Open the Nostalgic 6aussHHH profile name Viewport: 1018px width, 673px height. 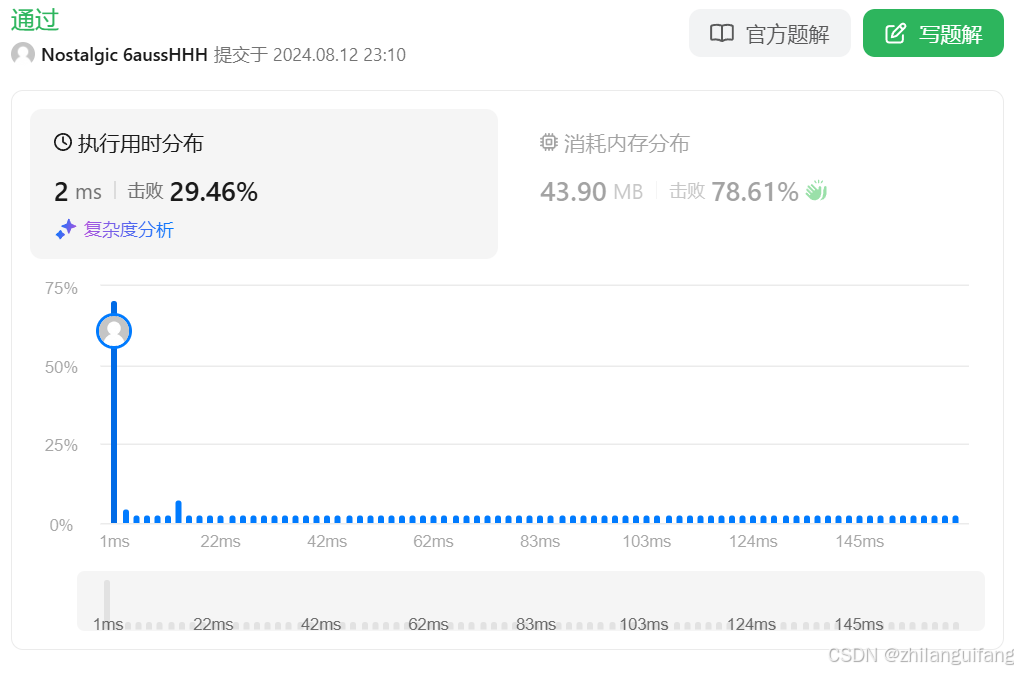tap(124, 55)
